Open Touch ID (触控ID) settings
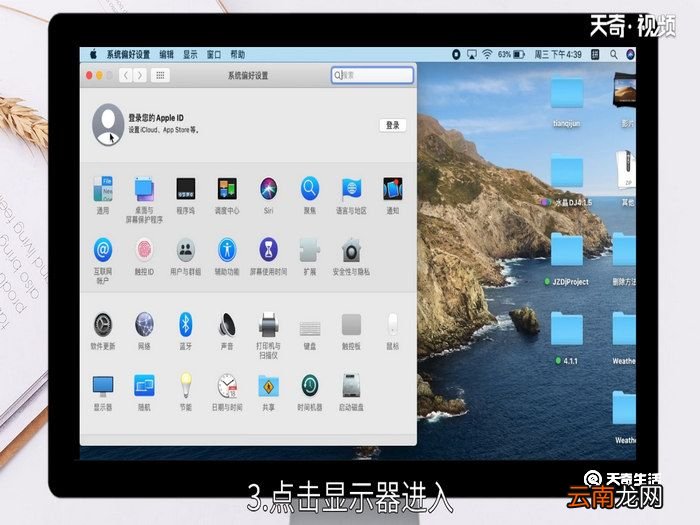The width and height of the screenshot is (700, 525). (x=144, y=250)
